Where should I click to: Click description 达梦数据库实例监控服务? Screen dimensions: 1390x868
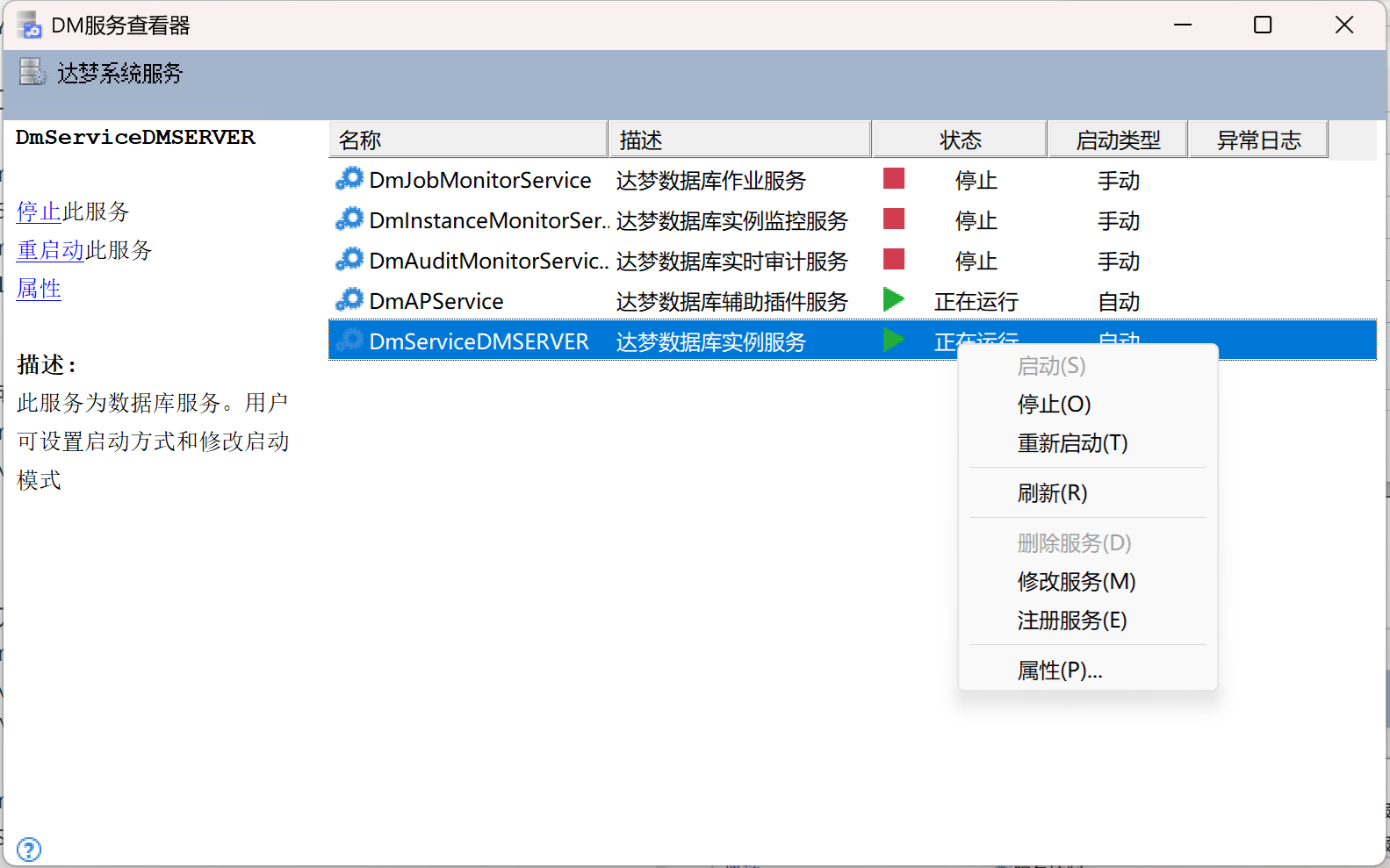coord(732,220)
